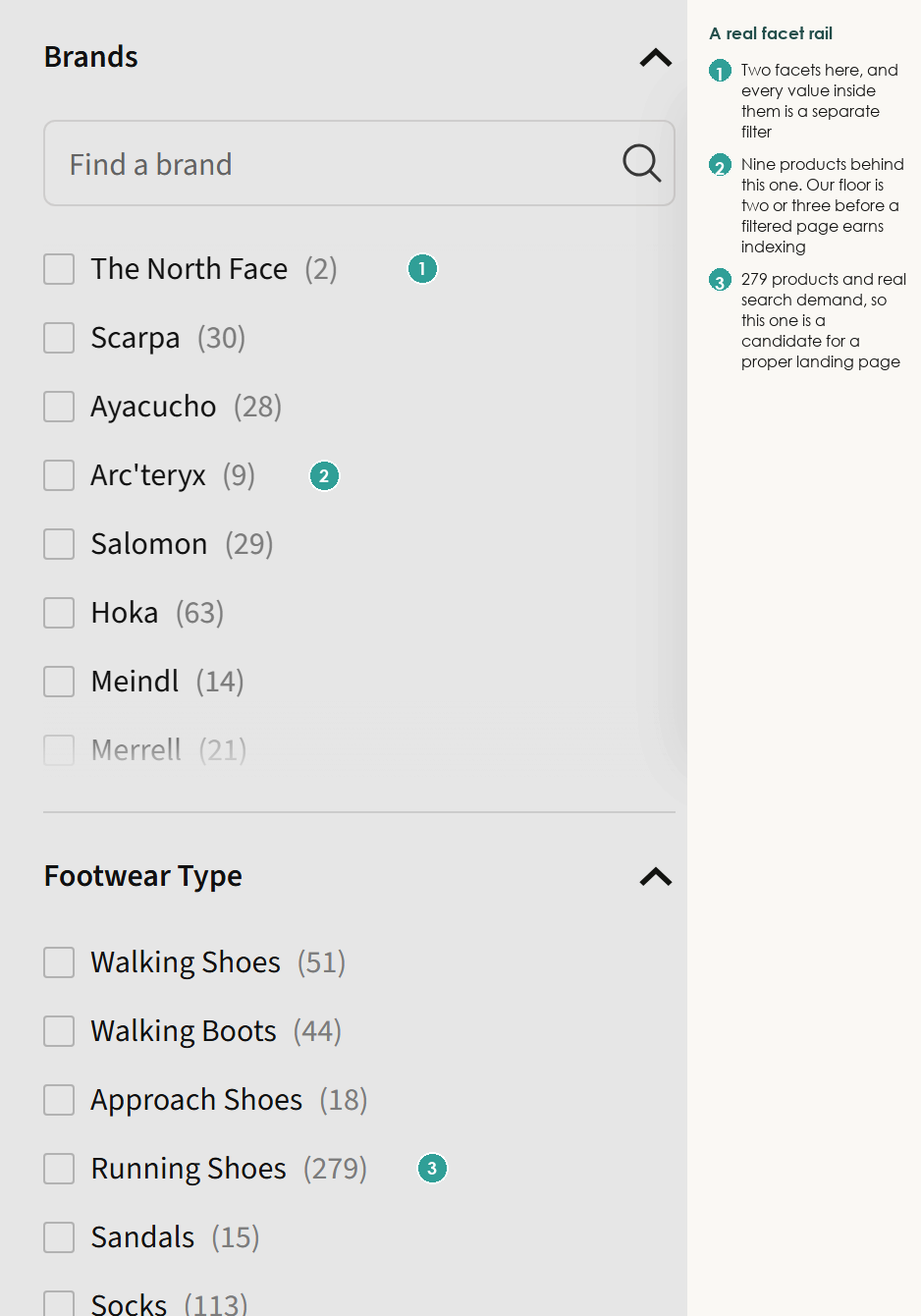Screen dimensions: 921x1316
Task: Check the Scarpa brand checkbox
Action: click(59, 338)
